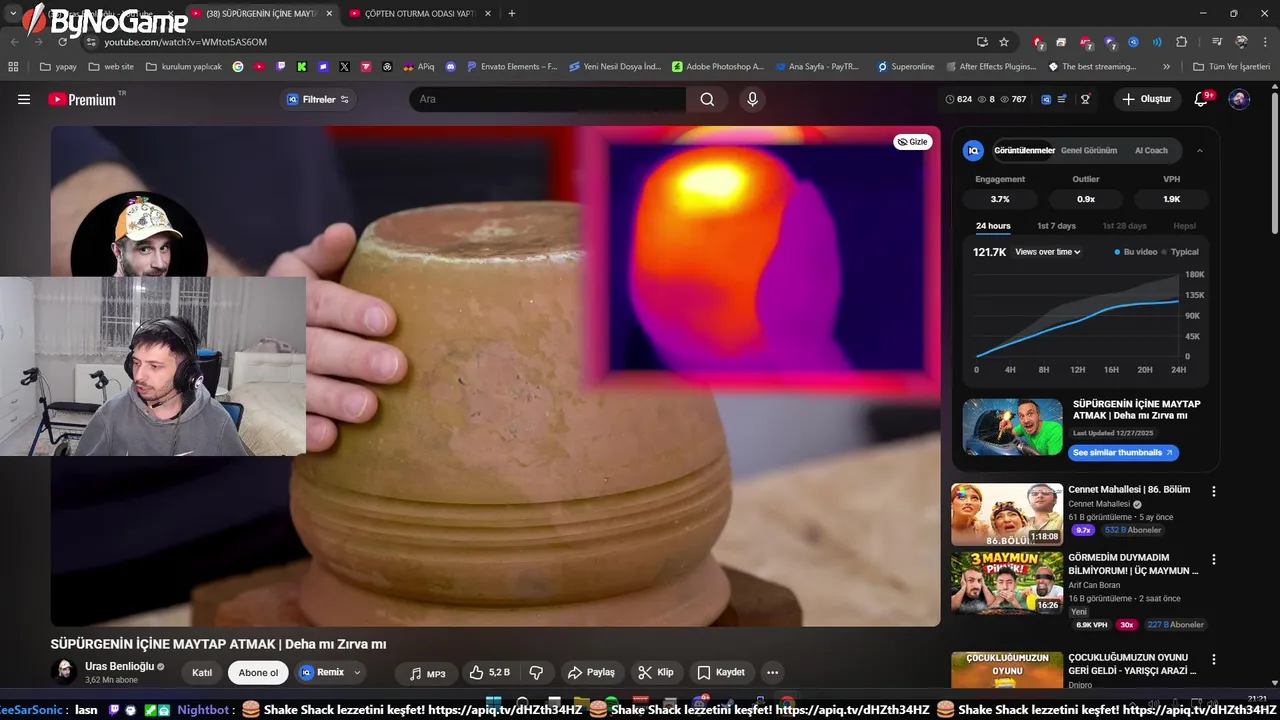Switch to ÇÖPTEN OTURMA ODASI browser tab
Image resolution: width=1280 pixels, height=720 pixels.
(420, 14)
